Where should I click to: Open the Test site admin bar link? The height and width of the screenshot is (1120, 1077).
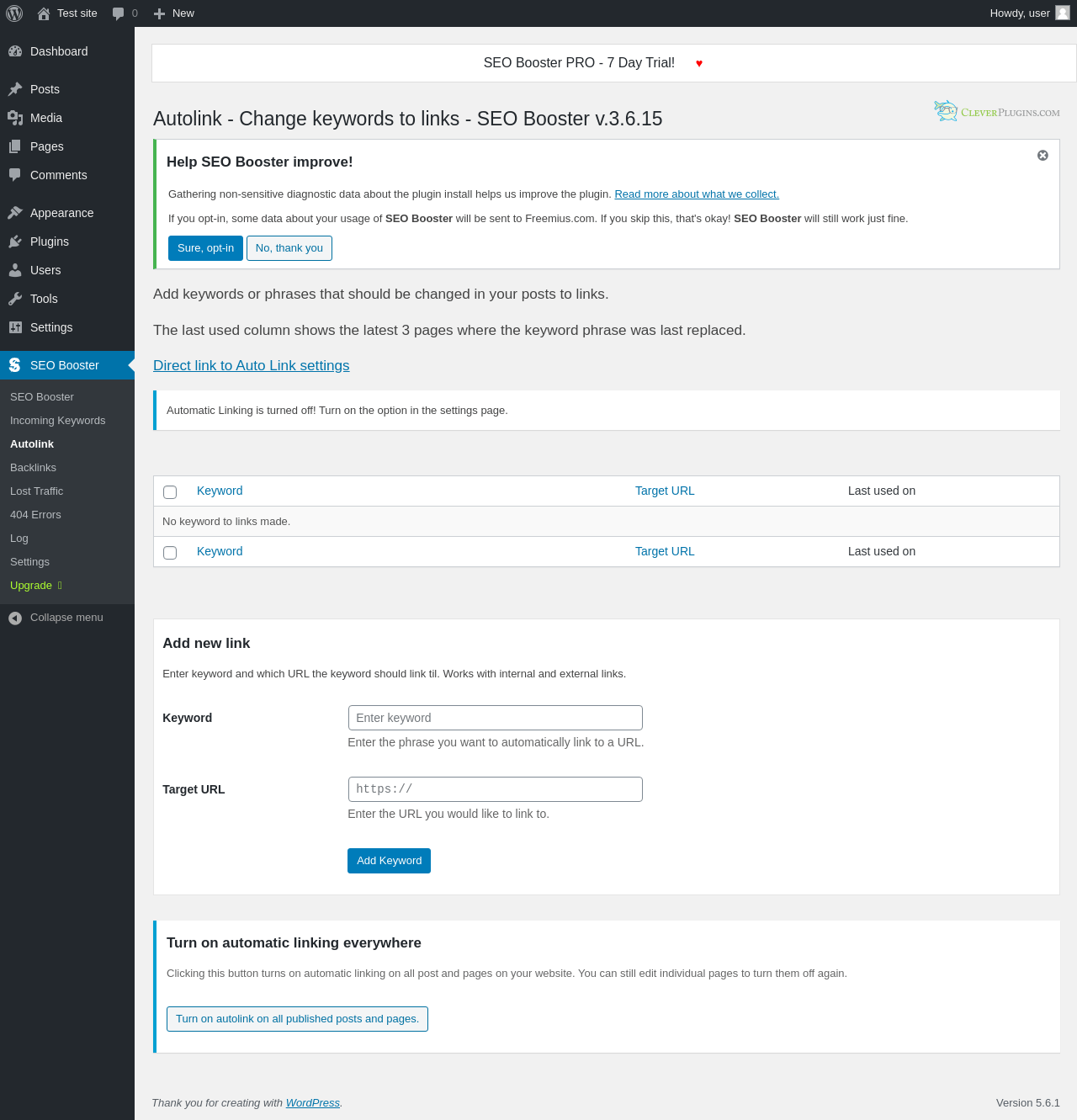click(77, 13)
